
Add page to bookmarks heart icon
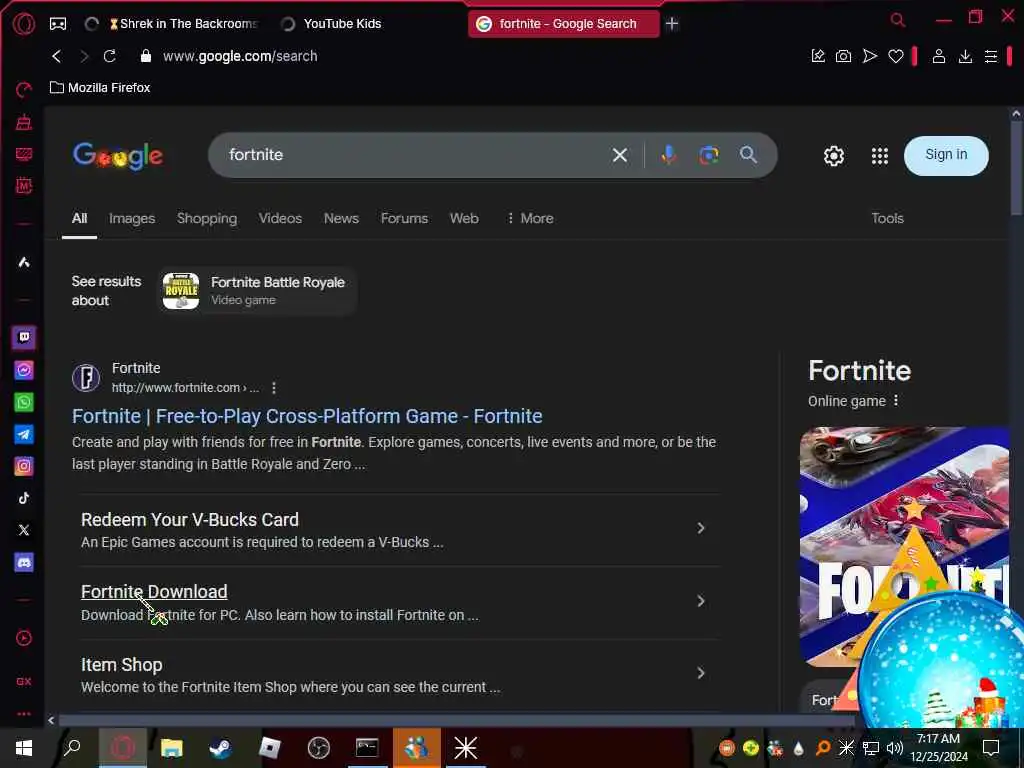(x=895, y=56)
